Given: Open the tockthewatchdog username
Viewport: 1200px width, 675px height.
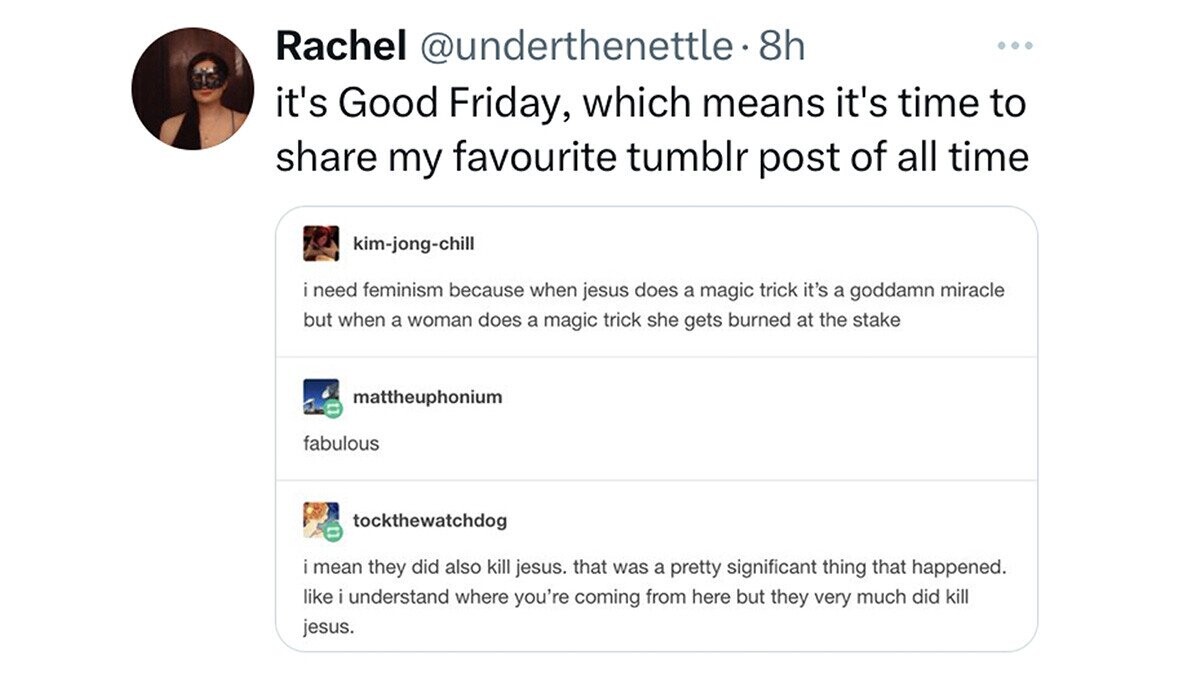Looking at the screenshot, I should click(x=430, y=520).
